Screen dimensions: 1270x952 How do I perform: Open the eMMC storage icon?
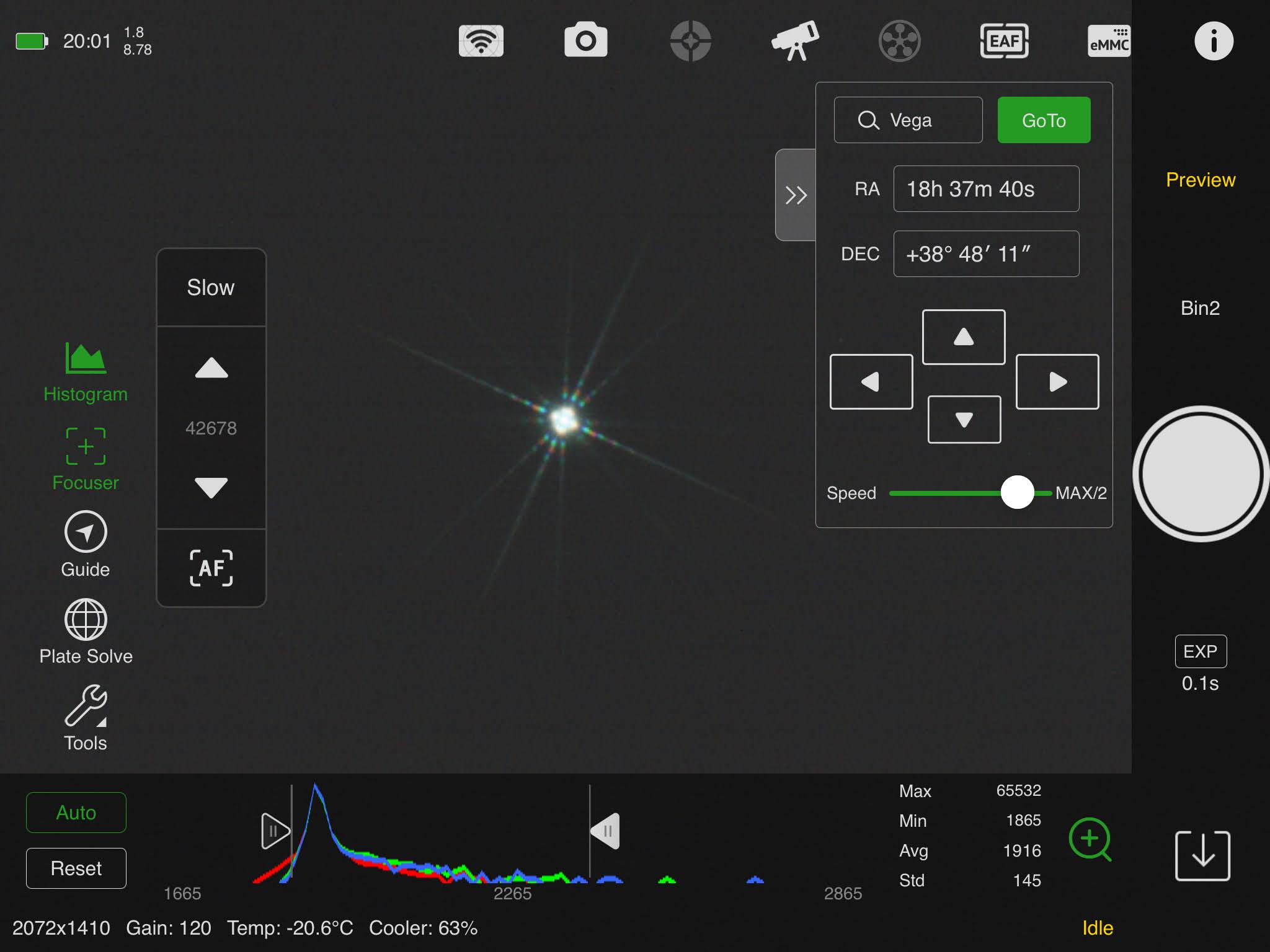[x=1109, y=41]
